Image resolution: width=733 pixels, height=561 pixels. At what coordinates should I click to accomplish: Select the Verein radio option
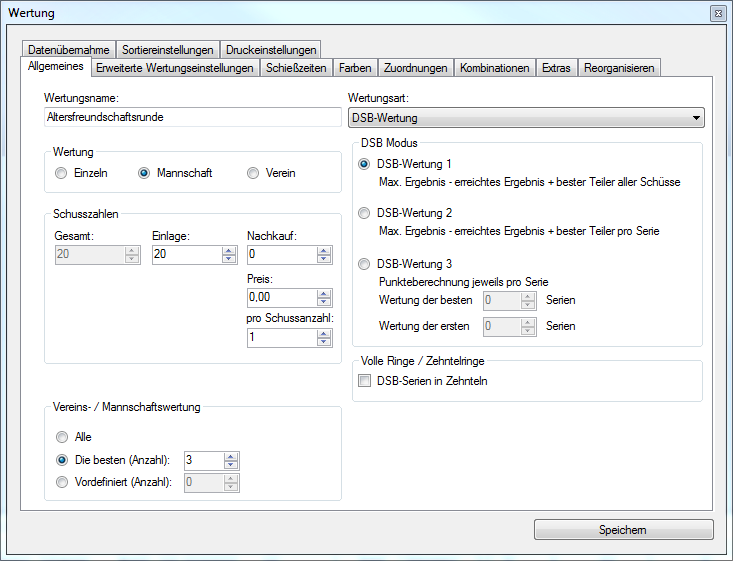[254, 173]
